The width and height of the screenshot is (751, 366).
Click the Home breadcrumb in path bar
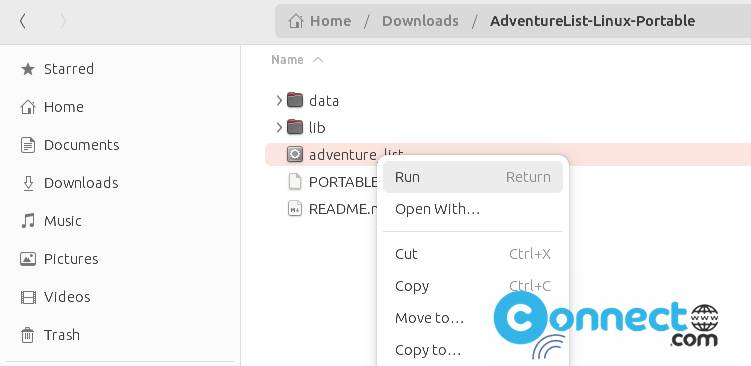319,21
